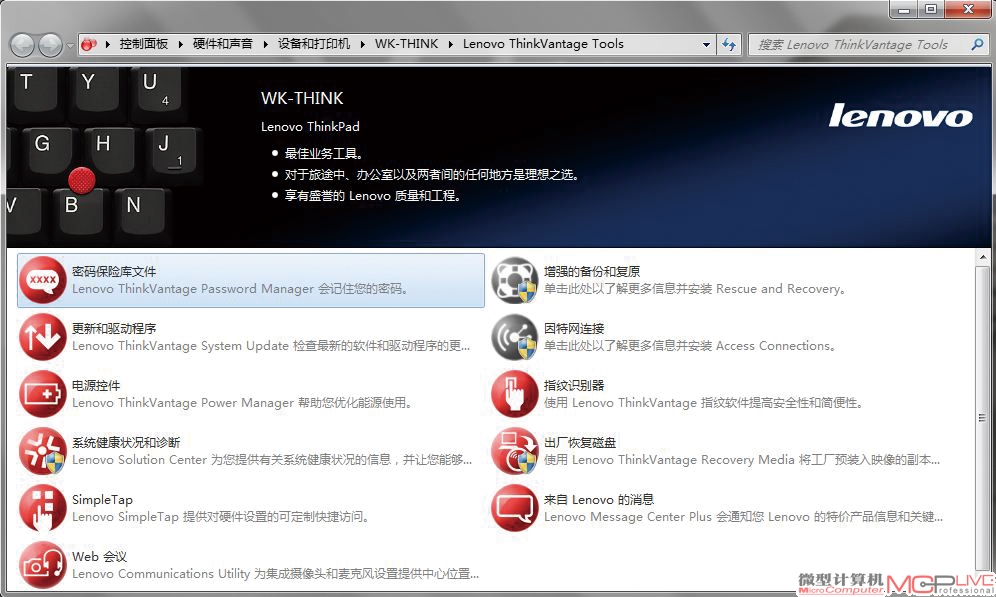Go to WK-THINK in breadcrumb
The width and height of the screenshot is (996, 597).
click(407, 44)
